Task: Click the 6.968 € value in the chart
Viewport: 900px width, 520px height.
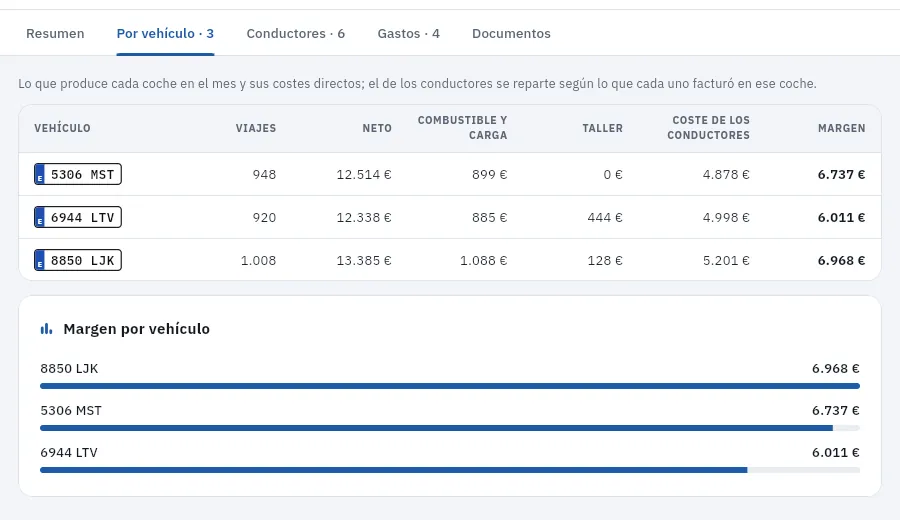Action: click(x=836, y=368)
